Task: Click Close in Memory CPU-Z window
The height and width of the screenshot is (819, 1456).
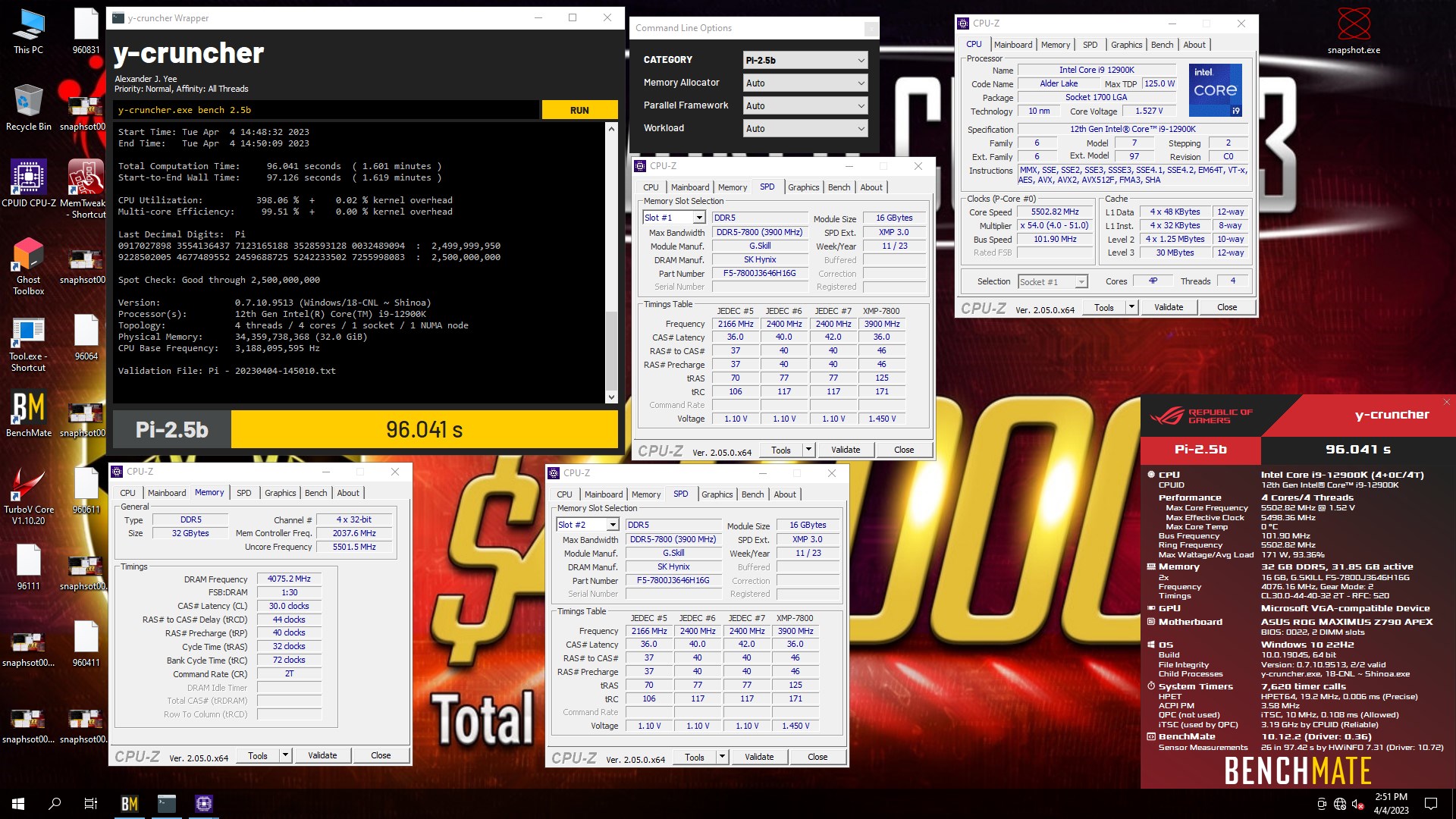Action: click(381, 755)
